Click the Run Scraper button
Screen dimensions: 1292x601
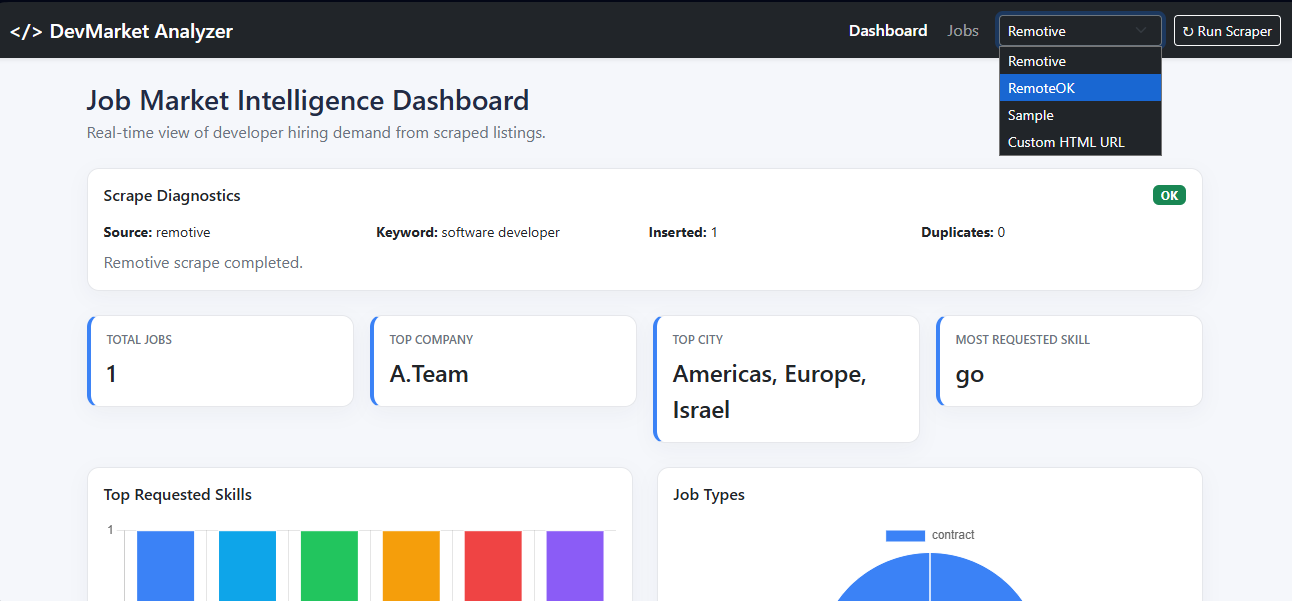(x=1227, y=30)
